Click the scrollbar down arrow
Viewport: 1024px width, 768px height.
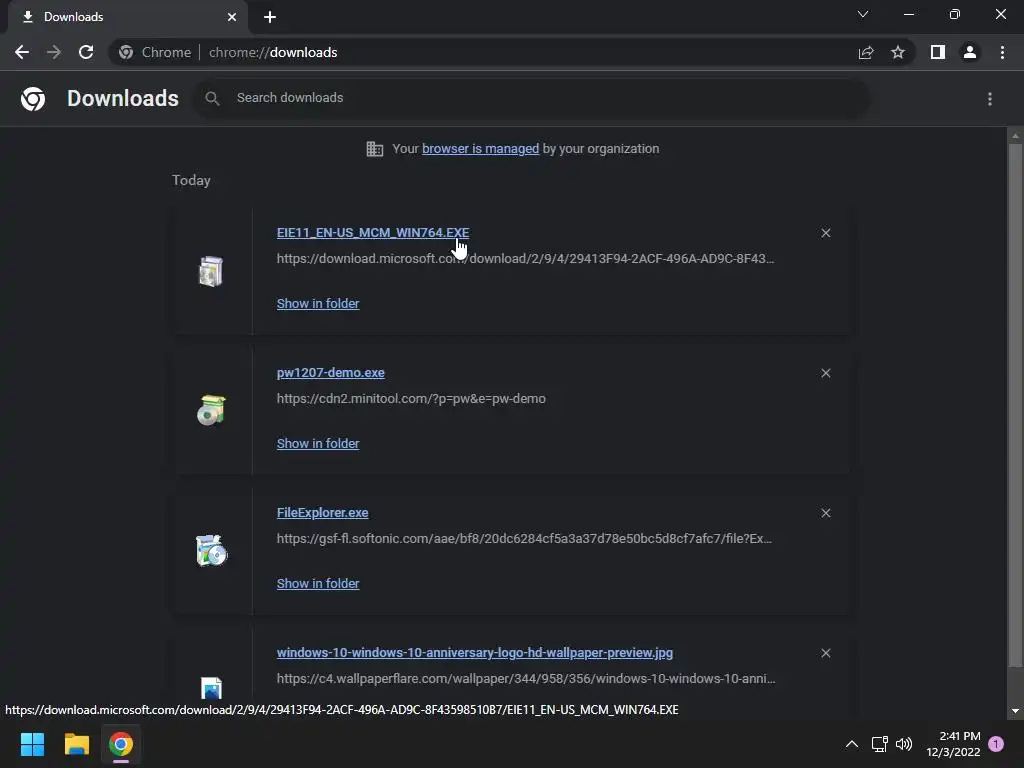click(x=1015, y=711)
